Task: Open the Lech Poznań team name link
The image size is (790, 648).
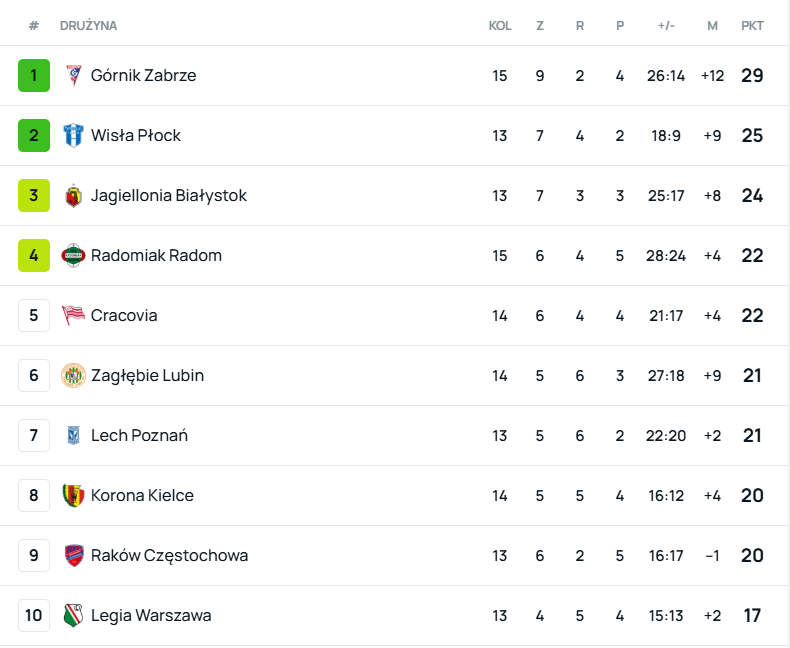Action: [x=139, y=435]
